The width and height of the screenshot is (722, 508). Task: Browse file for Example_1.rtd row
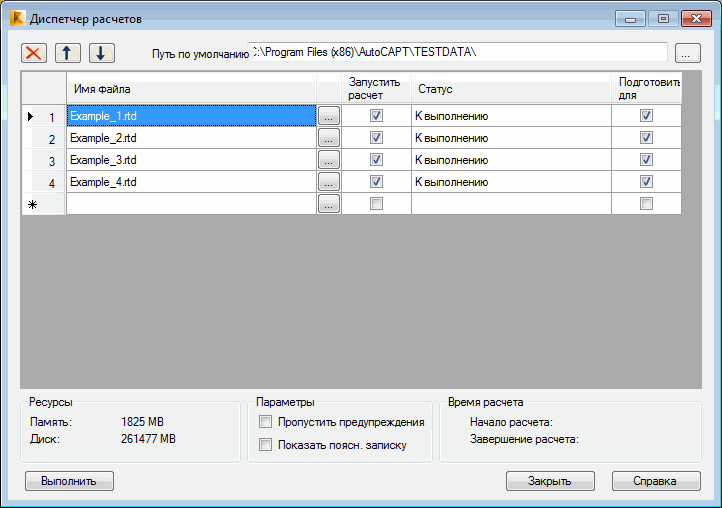click(x=328, y=116)
